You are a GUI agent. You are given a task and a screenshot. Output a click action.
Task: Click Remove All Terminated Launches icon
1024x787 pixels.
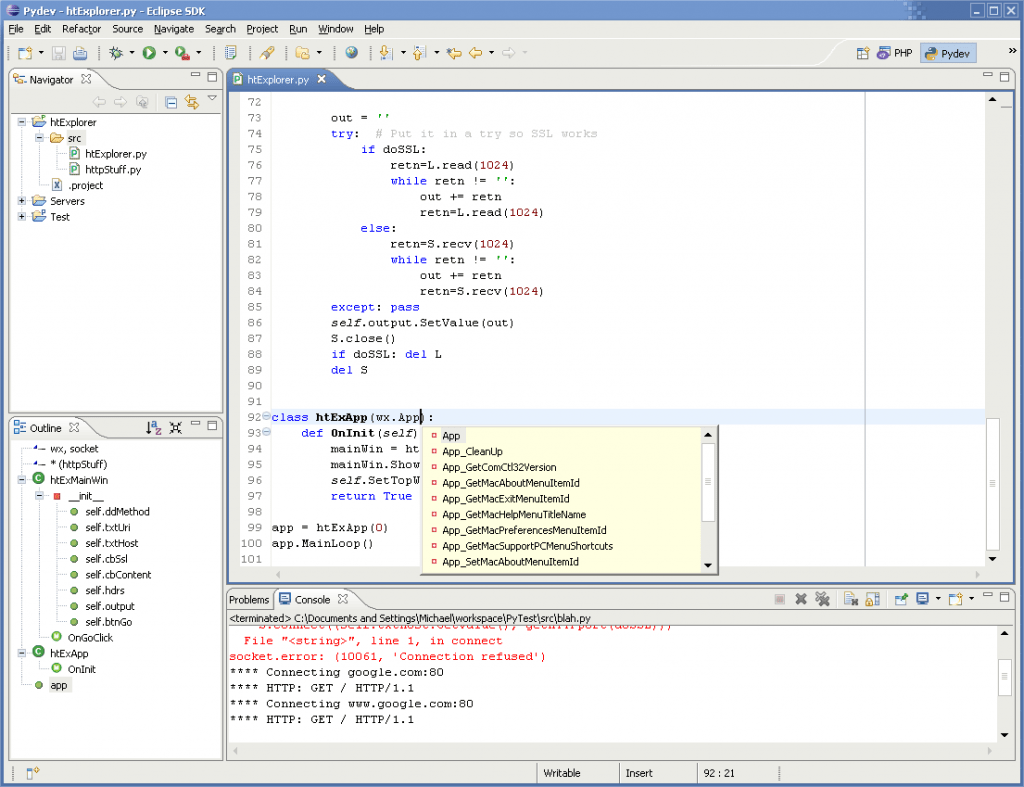[822, 599]
